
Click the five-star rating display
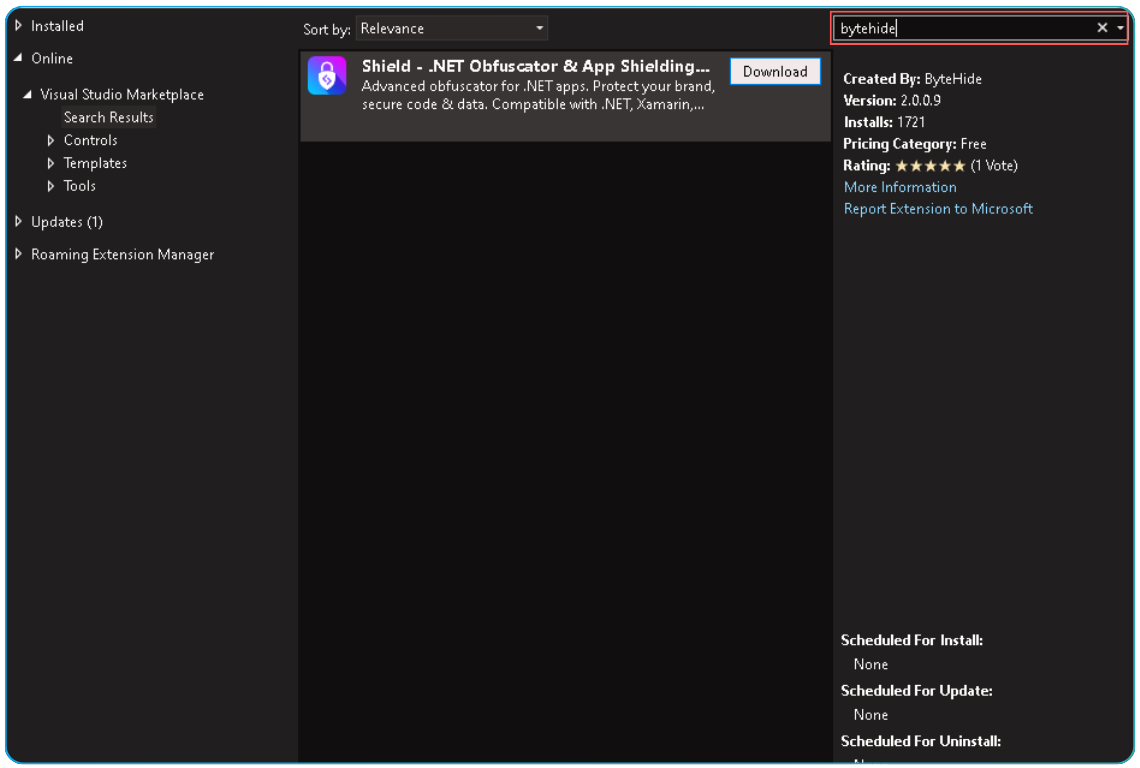coord(932,165)
